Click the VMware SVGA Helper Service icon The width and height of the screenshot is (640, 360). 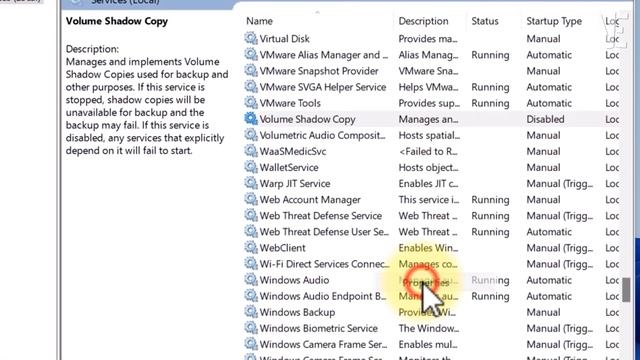tap(251, 87)
